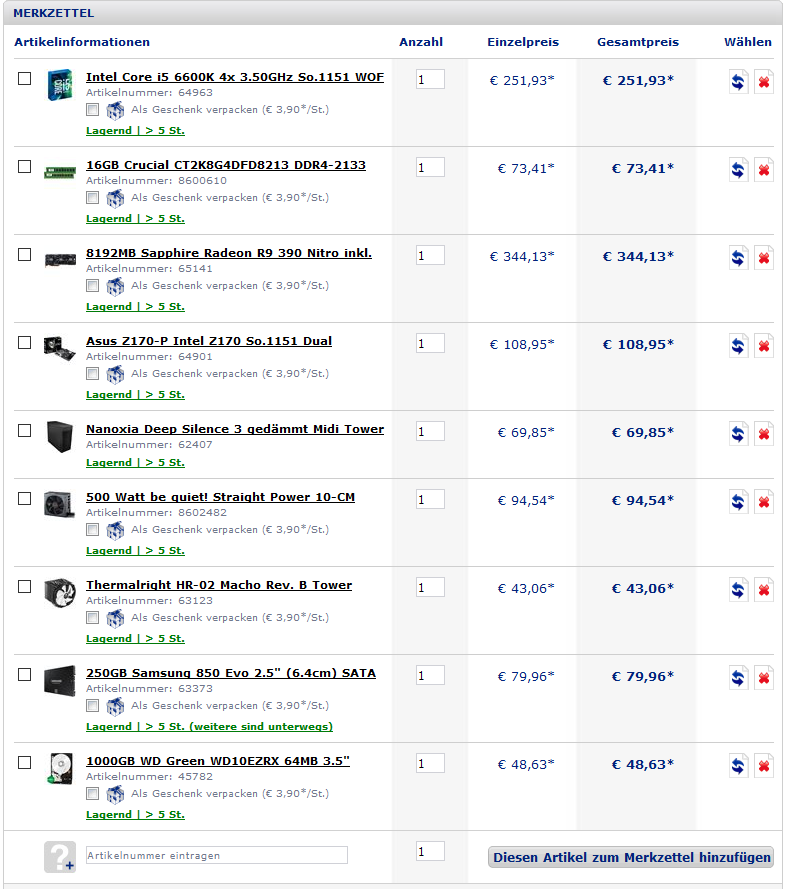Click stock status link of Samsung 850 Evo

pos(209,726)
